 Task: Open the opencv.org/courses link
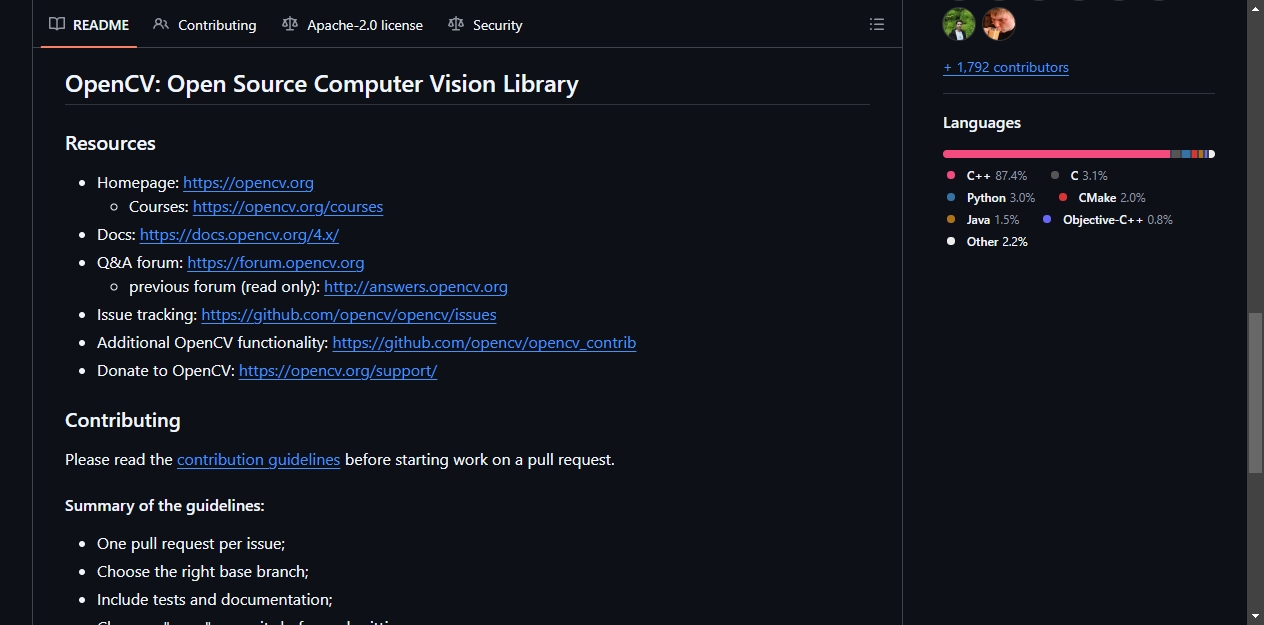[288, 207]
